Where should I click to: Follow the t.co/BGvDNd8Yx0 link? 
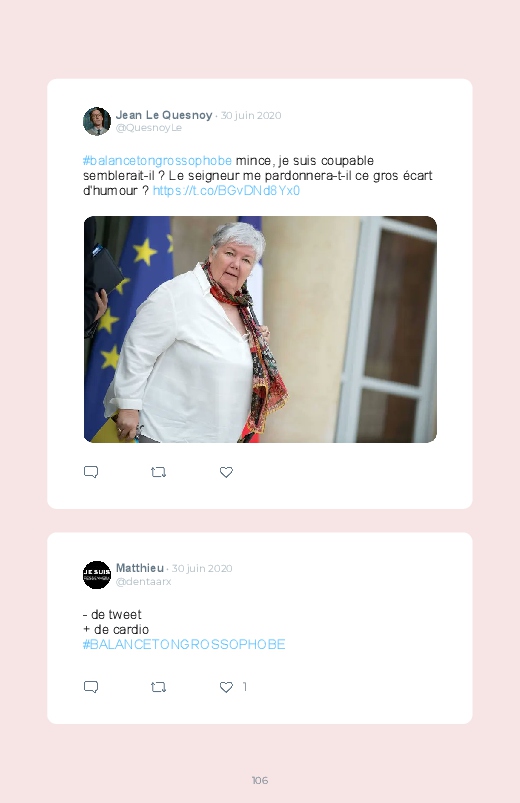pos(226,191)
